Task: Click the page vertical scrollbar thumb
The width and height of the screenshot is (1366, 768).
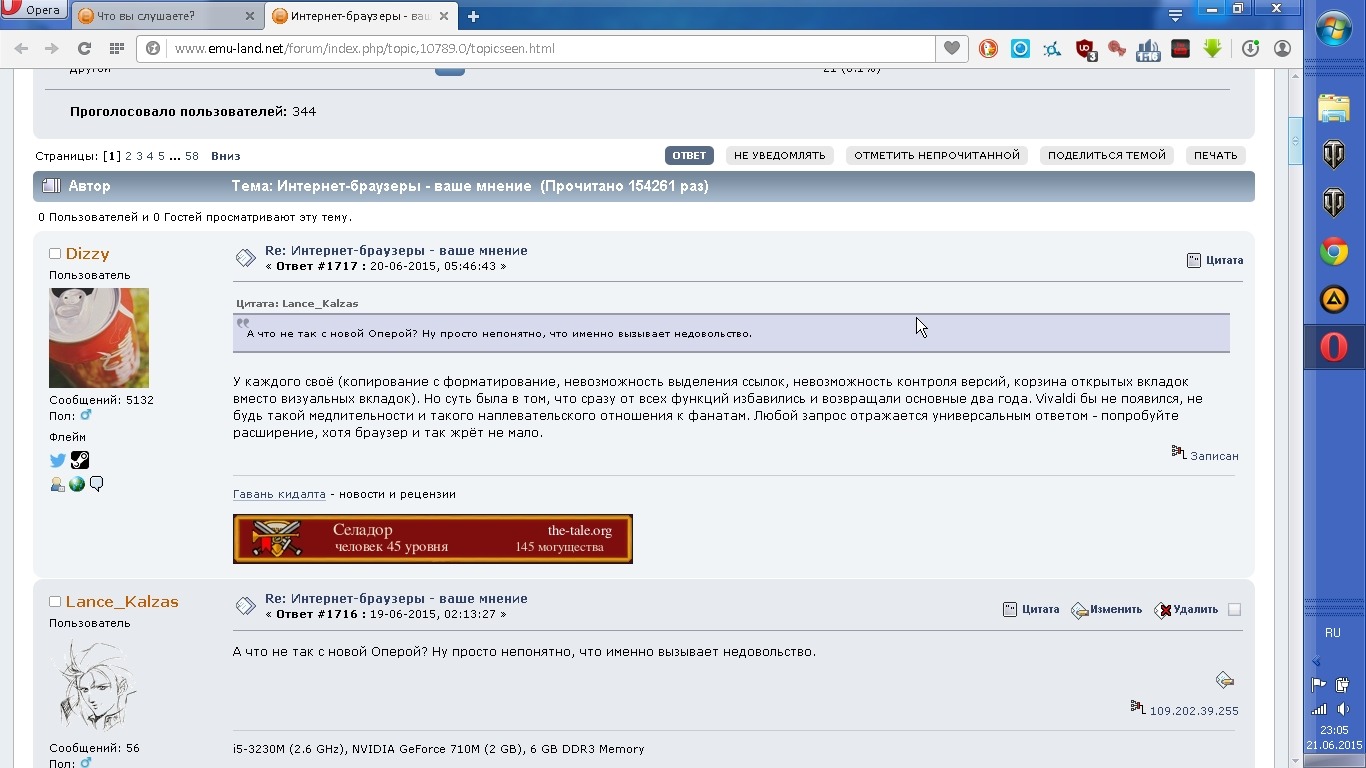Action: [1296, 139]
